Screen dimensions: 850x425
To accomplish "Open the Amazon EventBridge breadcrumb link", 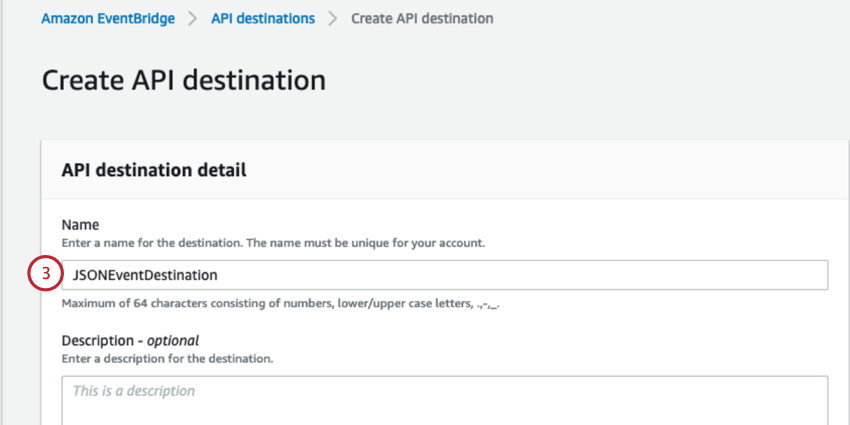I will pos(108,19).
